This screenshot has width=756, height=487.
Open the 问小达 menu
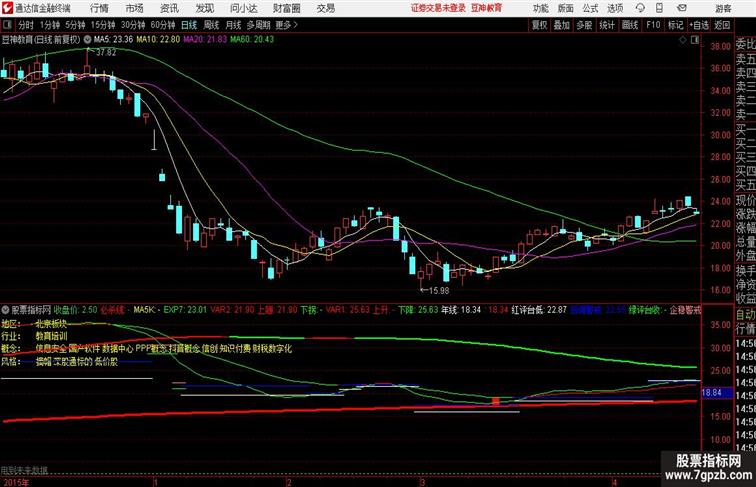click(x=244, y=8)
